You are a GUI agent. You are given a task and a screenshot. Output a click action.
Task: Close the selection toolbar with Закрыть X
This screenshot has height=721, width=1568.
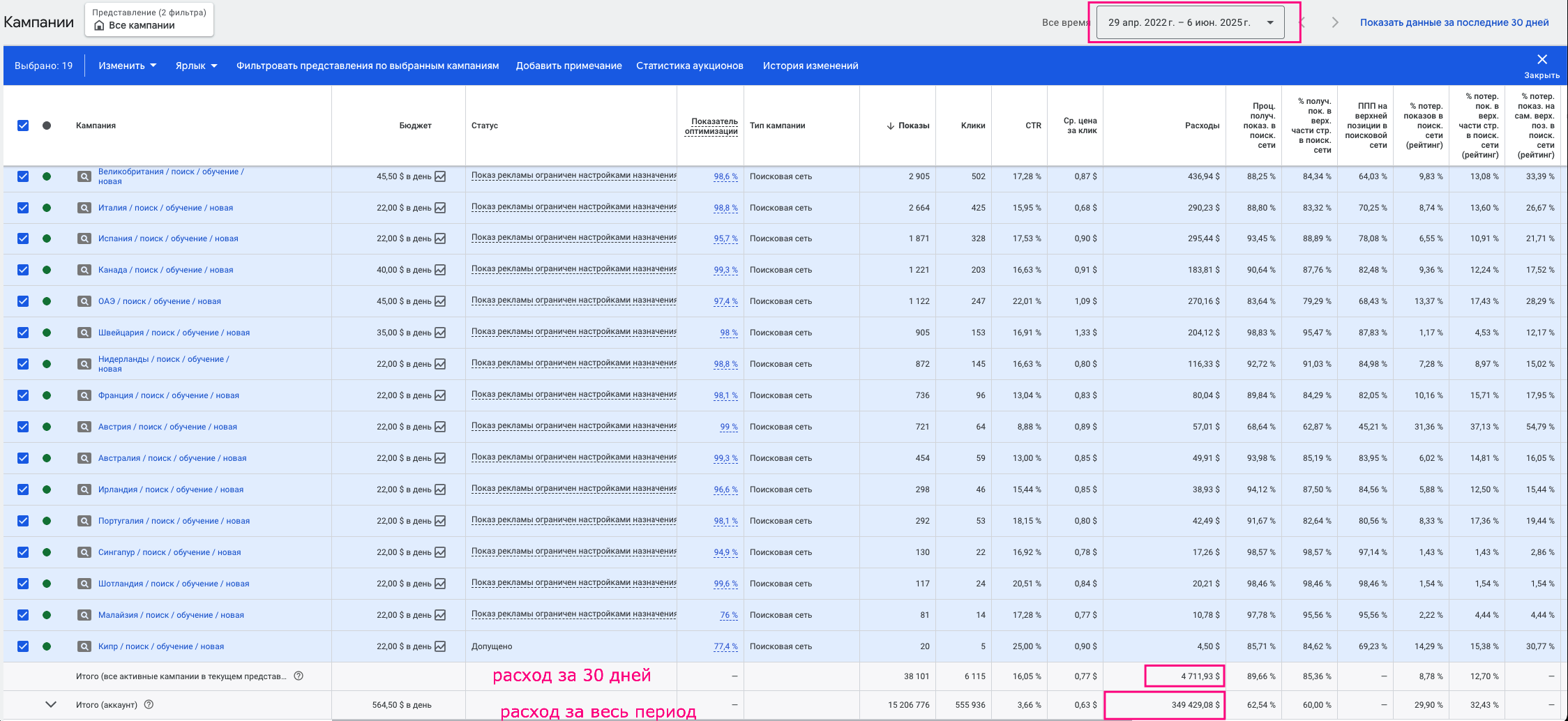(x=1541, y=59)
